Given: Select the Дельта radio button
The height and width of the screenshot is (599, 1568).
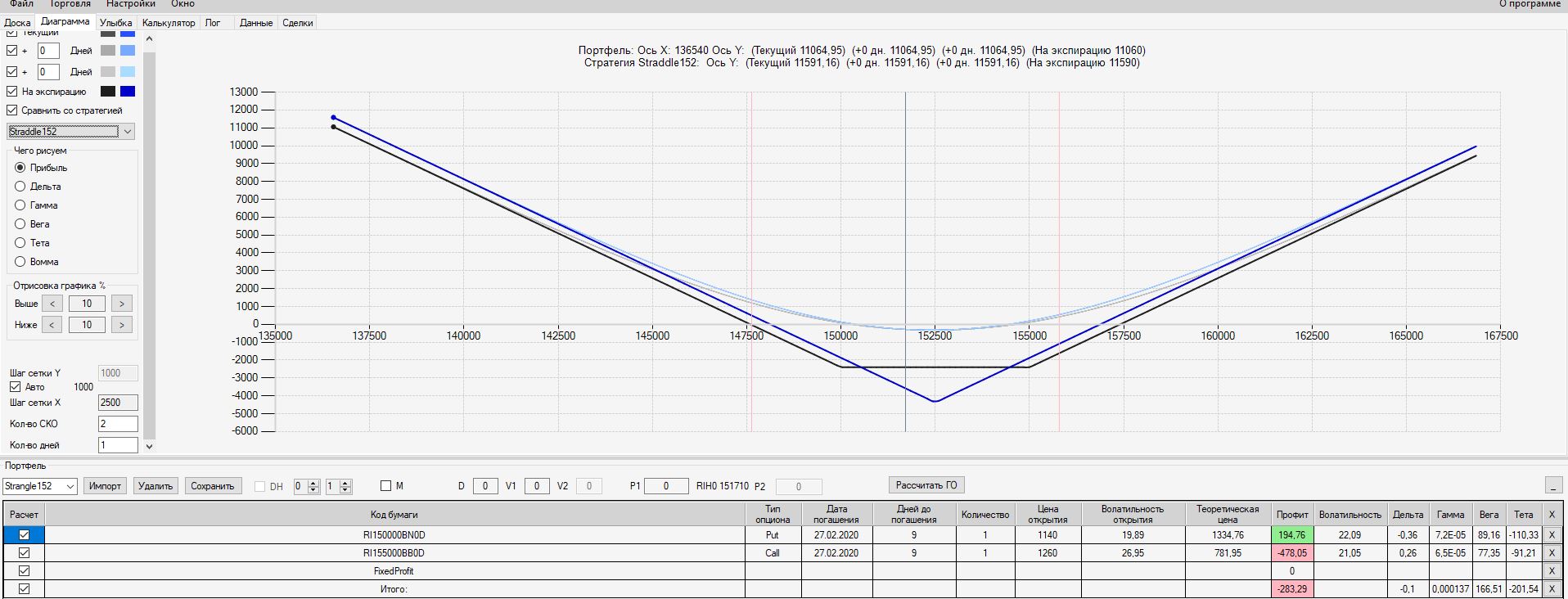Looking at the screenshot, I should 20,187.
